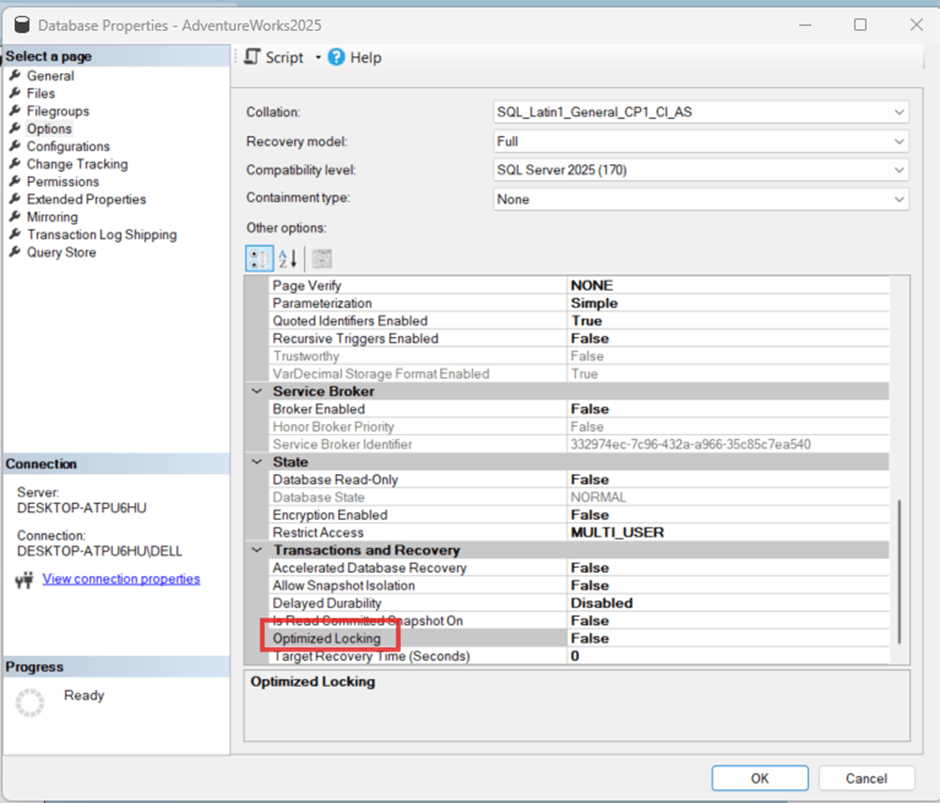Screen dimensions: 940x803
Task: Collapse the State section
Action: [257, 462]
